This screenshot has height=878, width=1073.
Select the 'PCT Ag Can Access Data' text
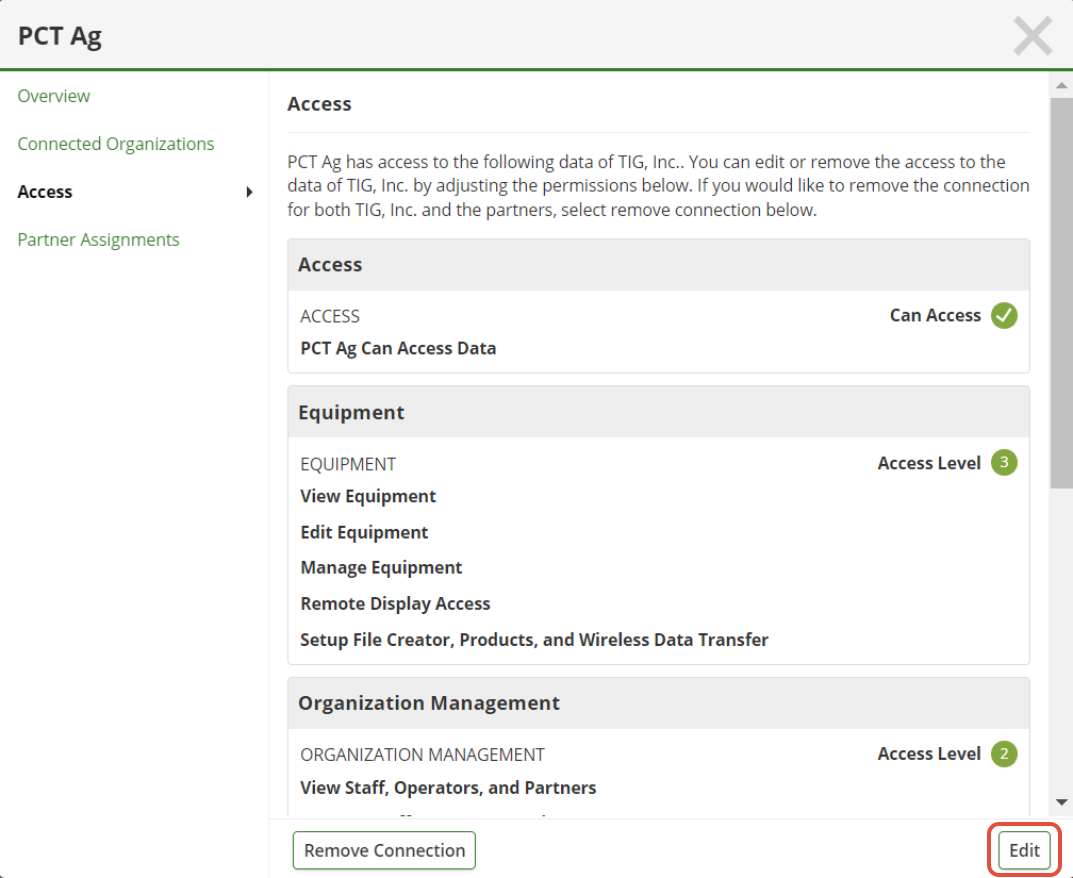[398, 348]
